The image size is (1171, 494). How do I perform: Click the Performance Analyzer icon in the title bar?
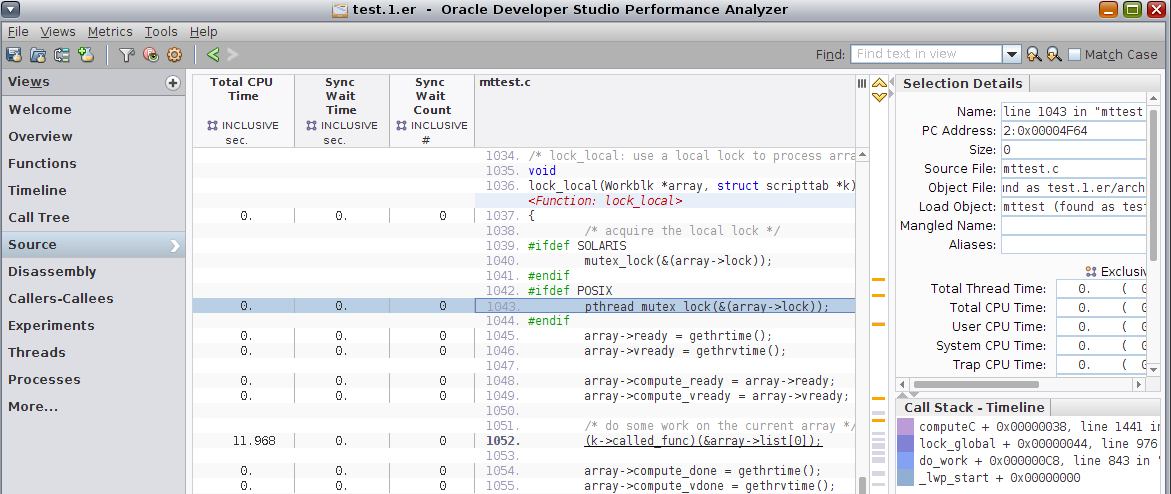340,10
